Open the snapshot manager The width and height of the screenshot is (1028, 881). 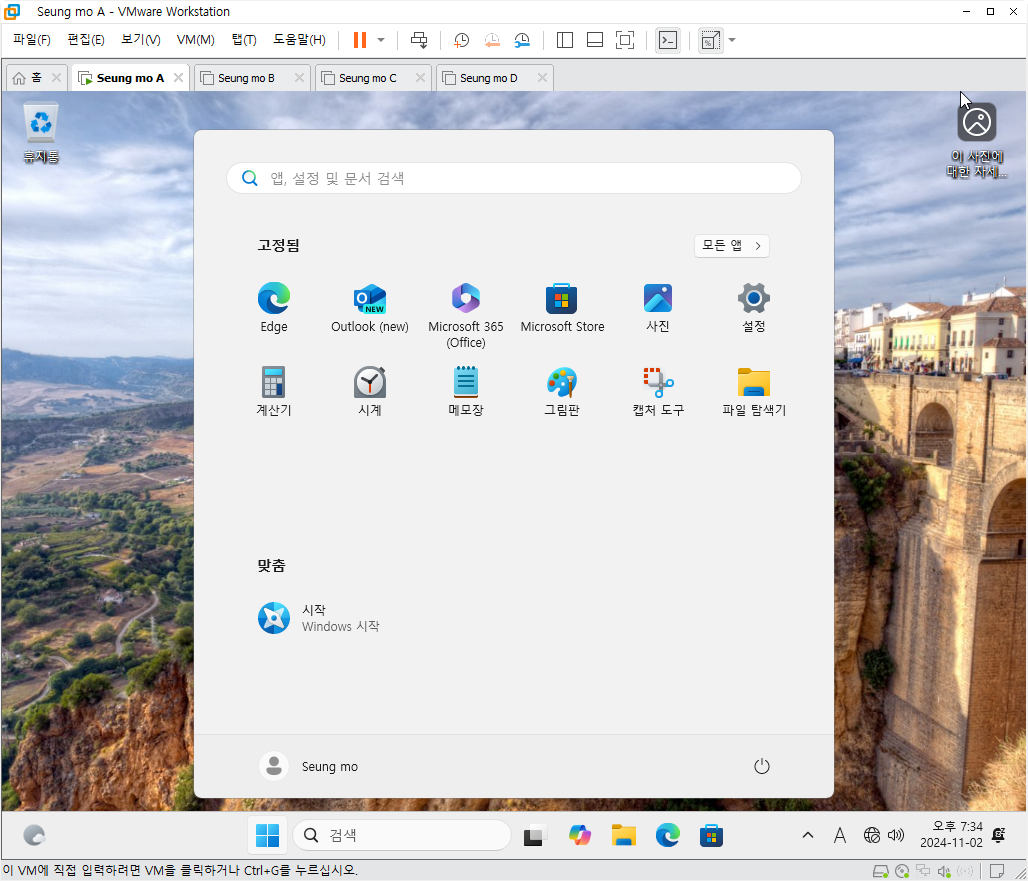[x=522, y=40]
